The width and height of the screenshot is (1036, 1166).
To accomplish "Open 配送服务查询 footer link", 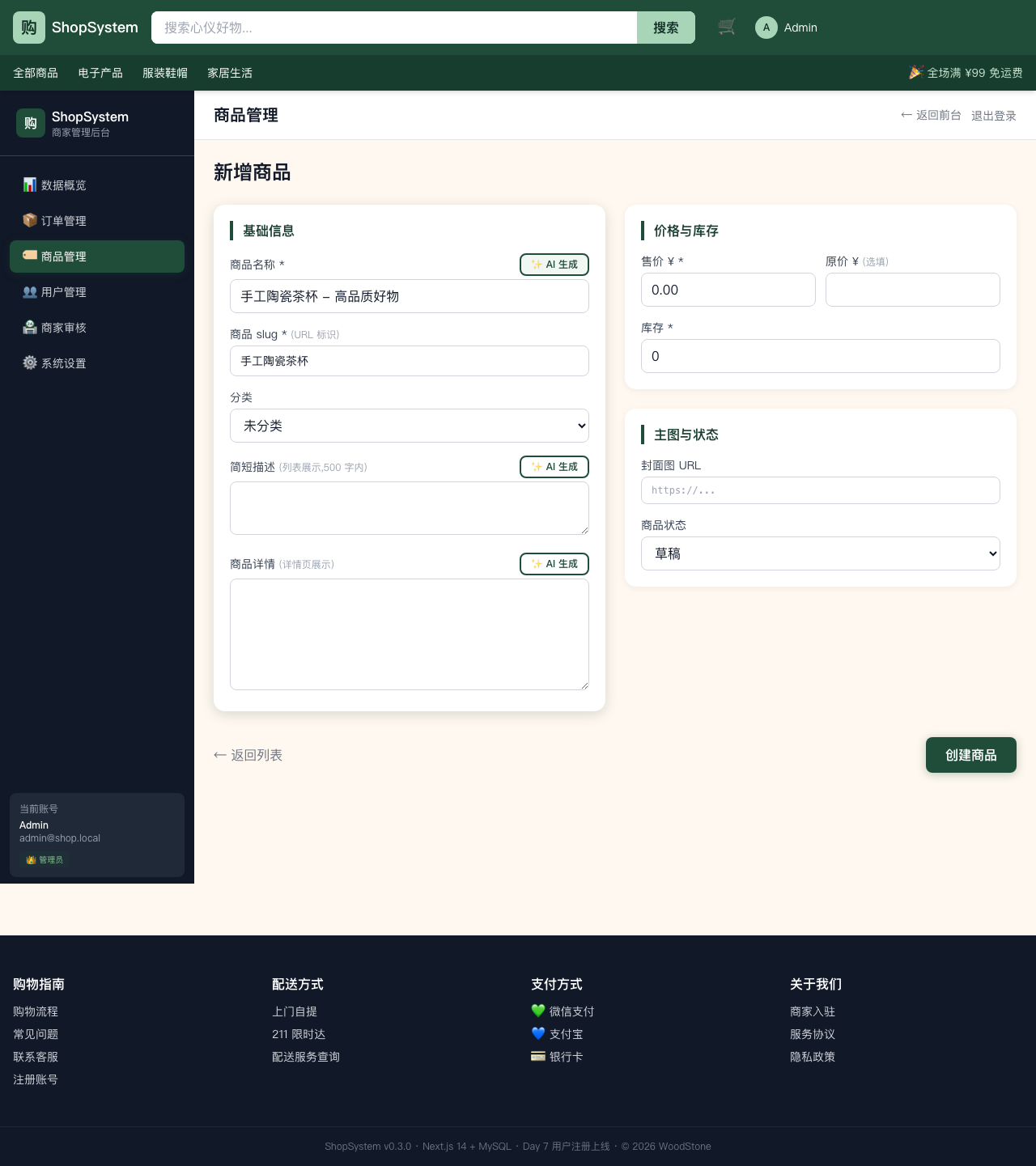I will (x=306, y=1057).
